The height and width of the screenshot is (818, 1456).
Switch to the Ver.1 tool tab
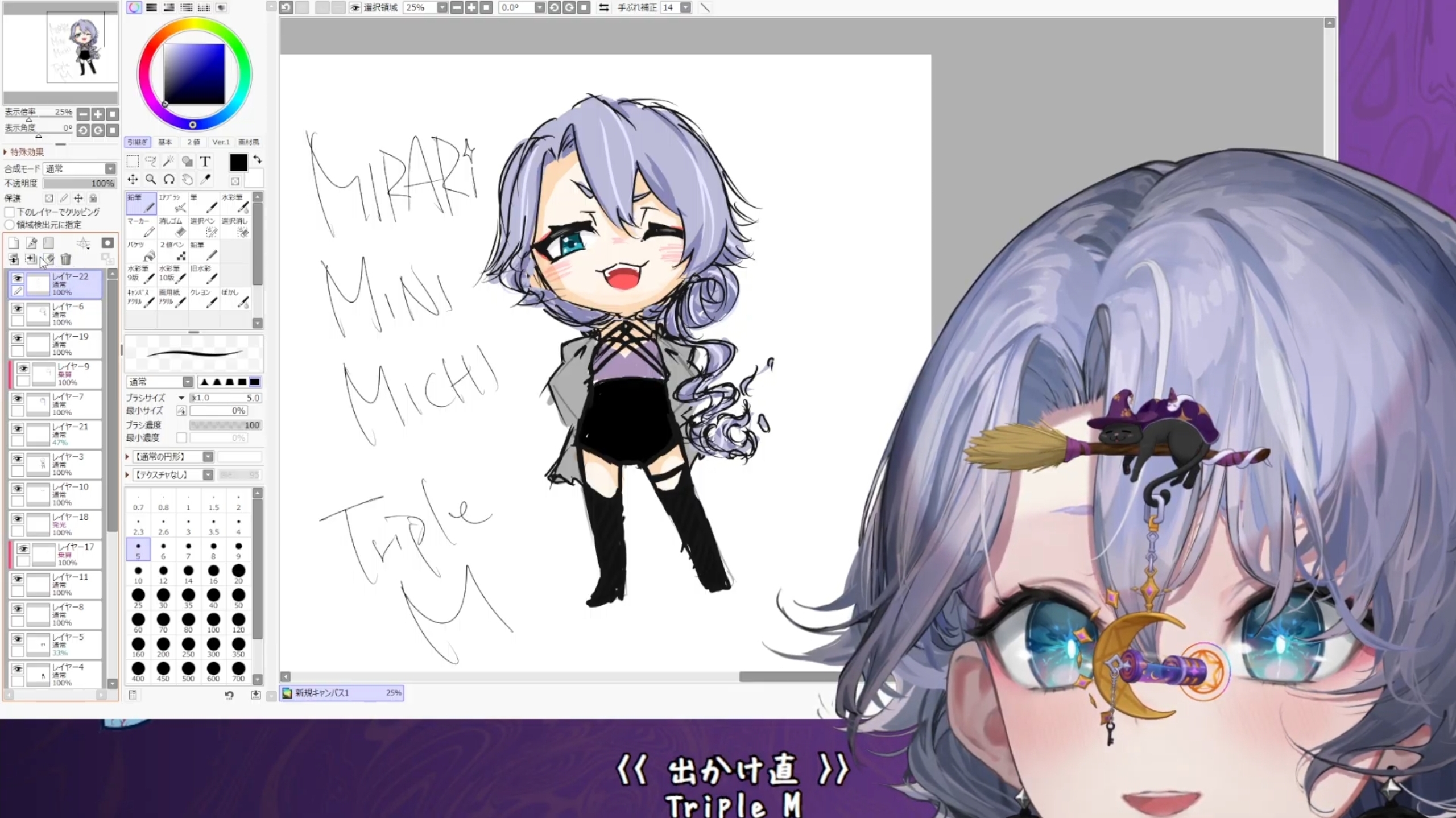click(221, 142)
